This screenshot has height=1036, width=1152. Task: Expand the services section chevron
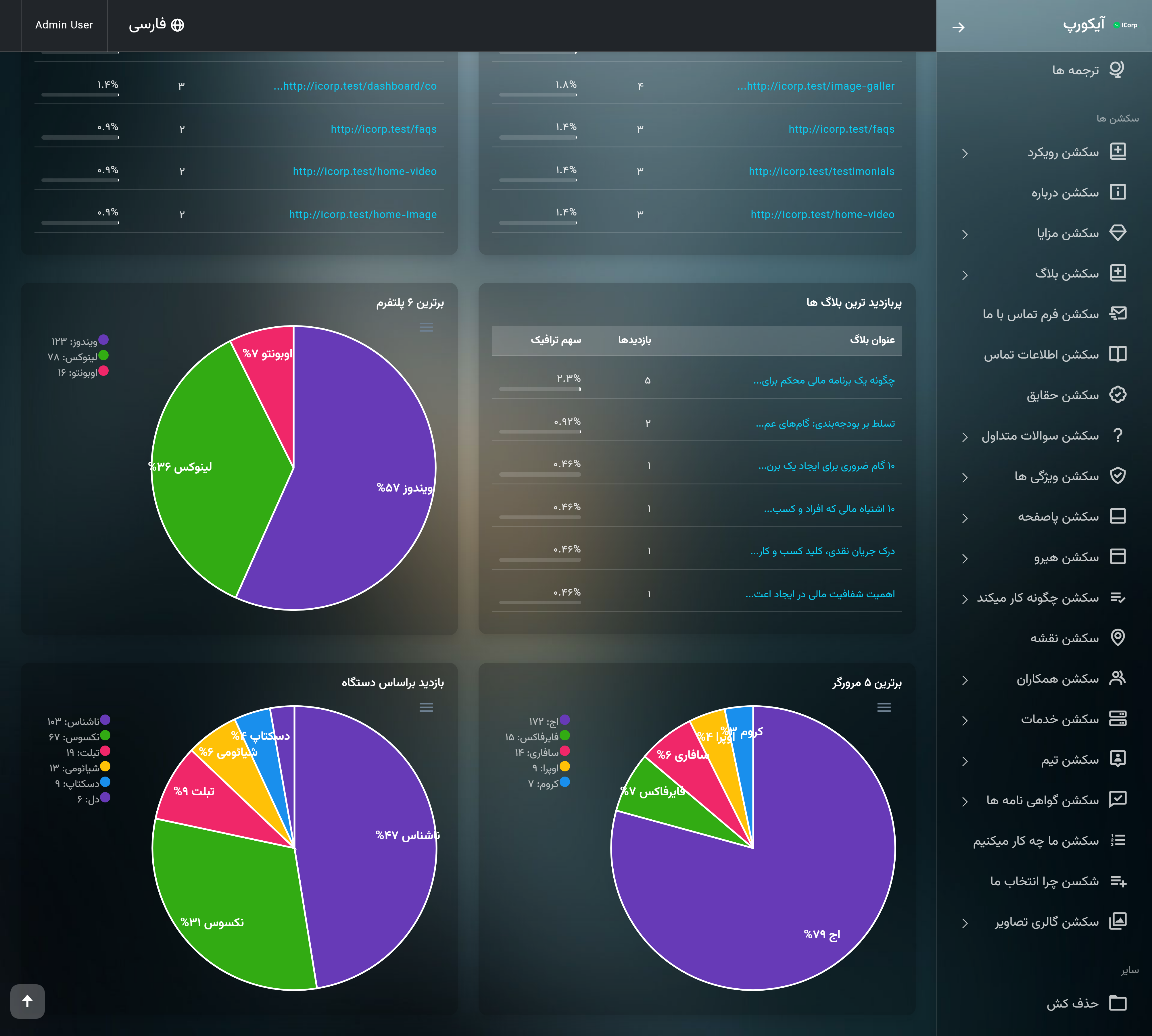pos(965,721)
